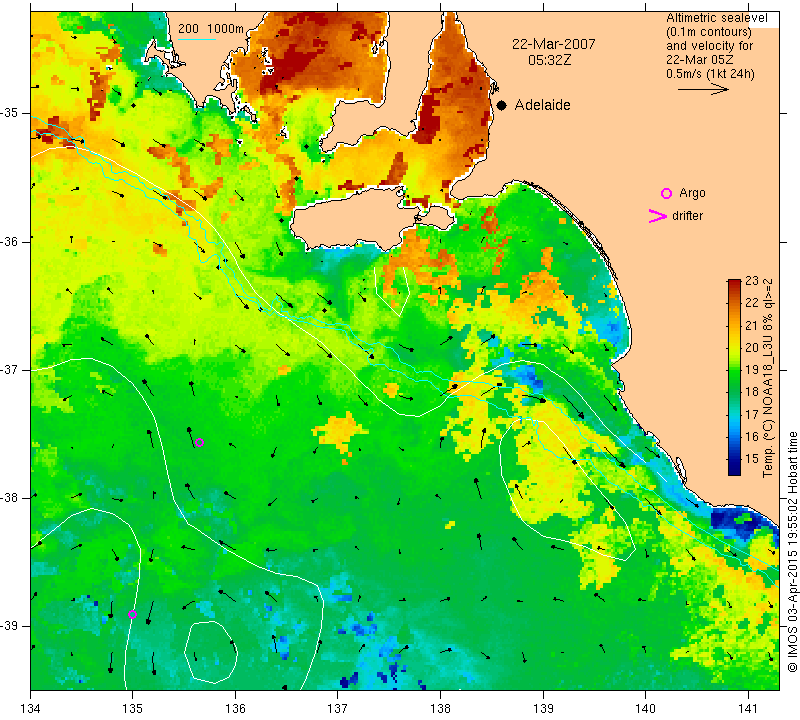Click the 138 longitude axis label
This screenshot has height=720, width=800.
[x=440, y=708]
